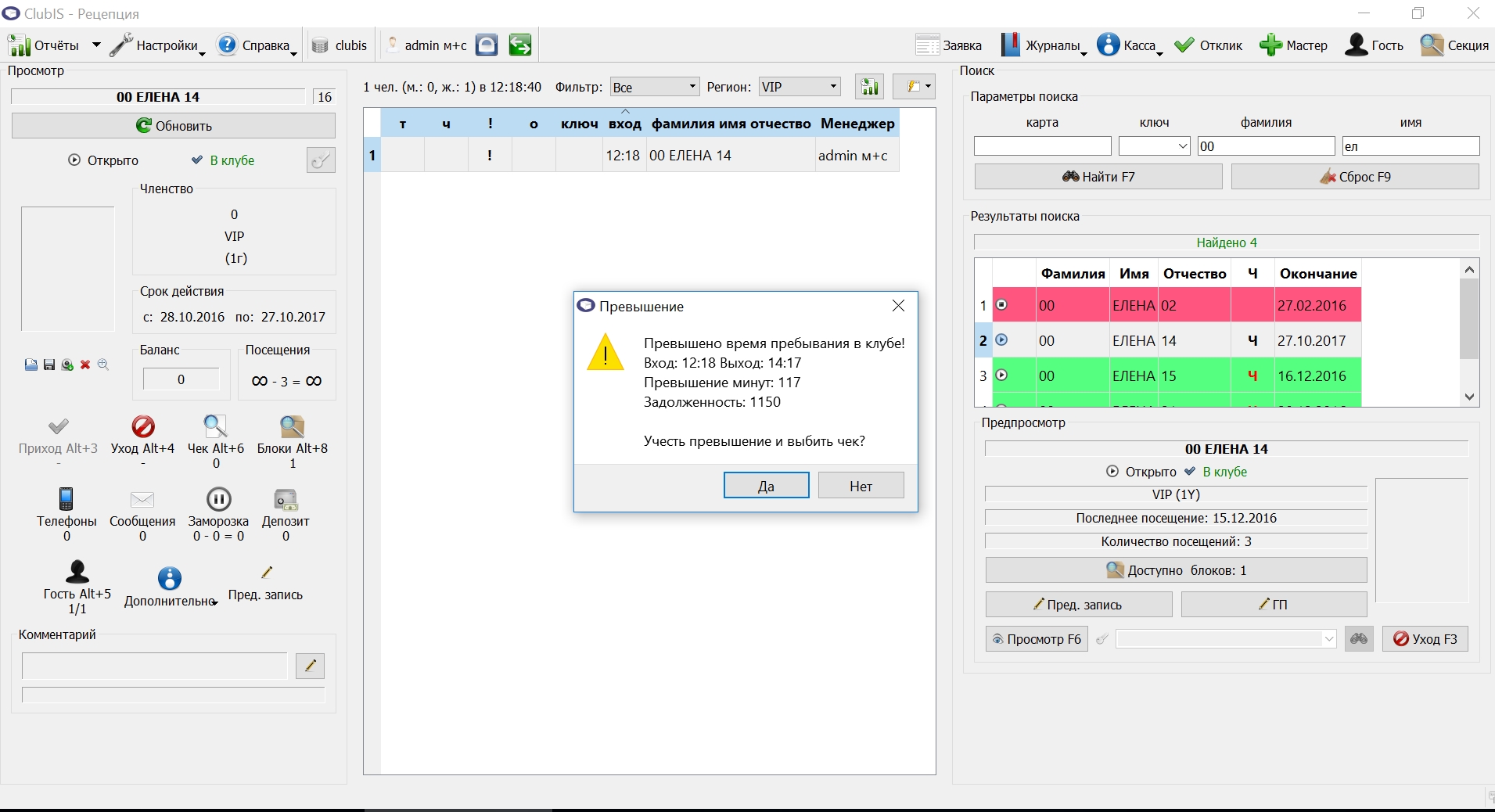The width and height of the screenshot is (1495, 812).
Task: Expand the Фильтр dropdown showing Все
Action: pyautogui.click(x=655, y=87)
